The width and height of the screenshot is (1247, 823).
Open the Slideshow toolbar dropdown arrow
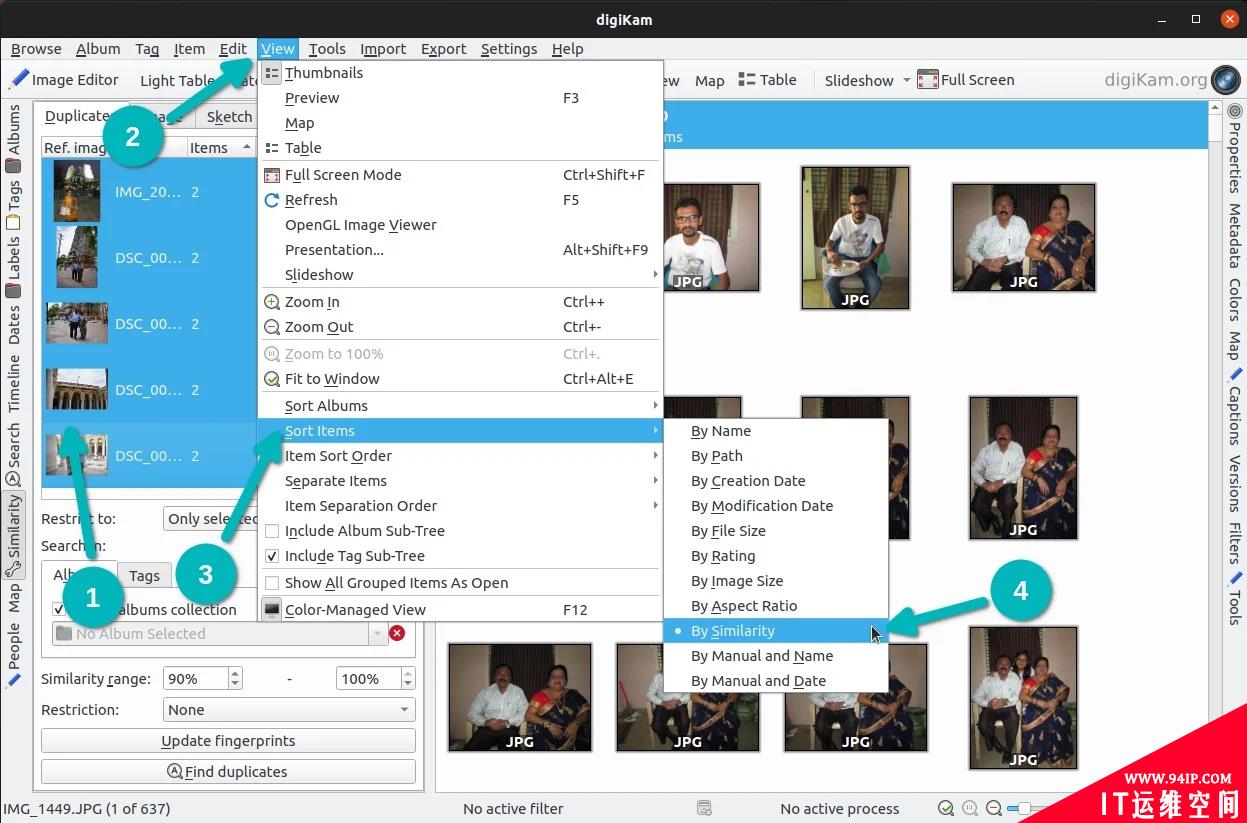tap(907, 80)
